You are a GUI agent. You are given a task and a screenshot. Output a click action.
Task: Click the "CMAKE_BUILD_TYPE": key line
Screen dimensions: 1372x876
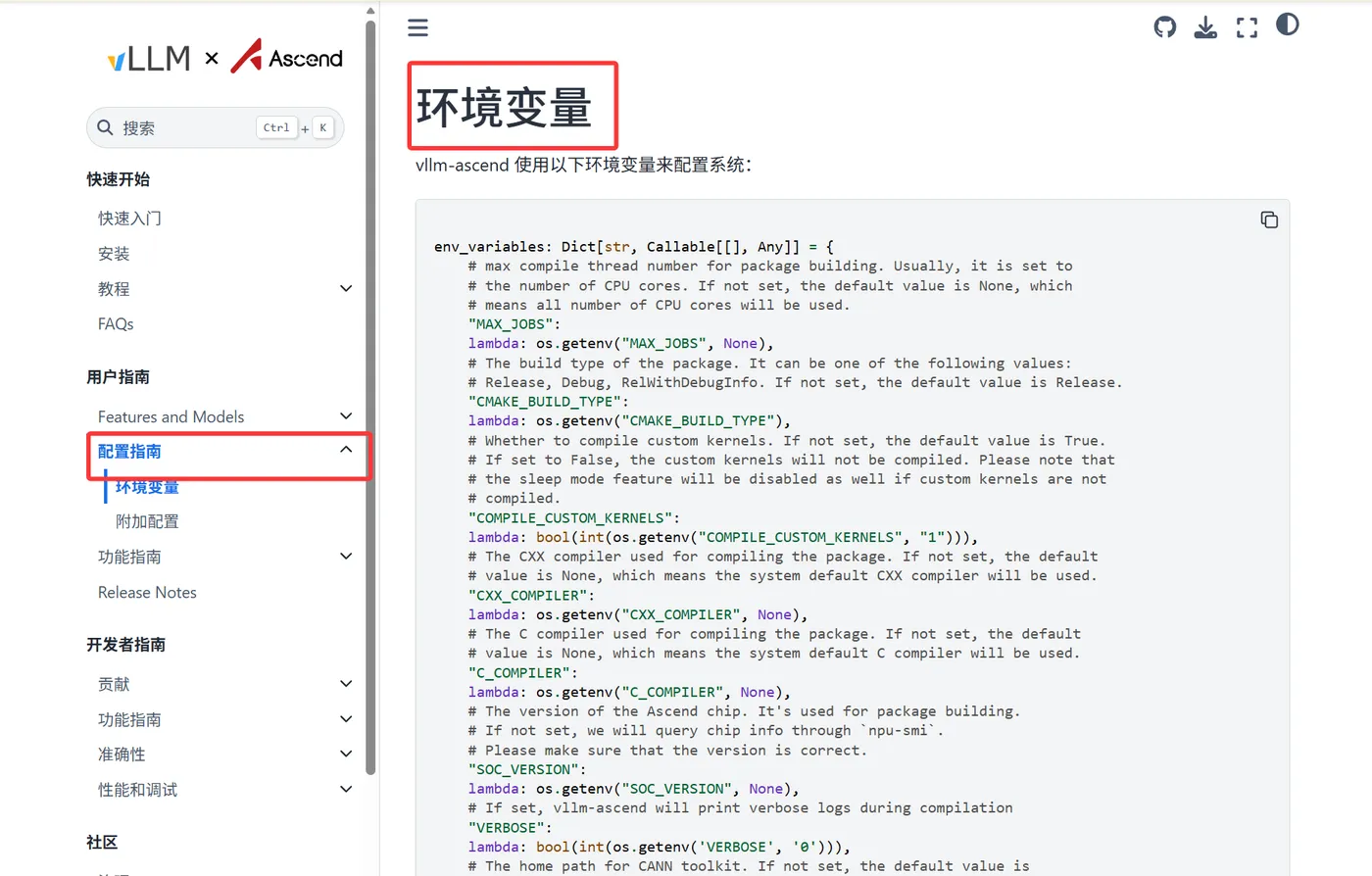tap(549, 402)
